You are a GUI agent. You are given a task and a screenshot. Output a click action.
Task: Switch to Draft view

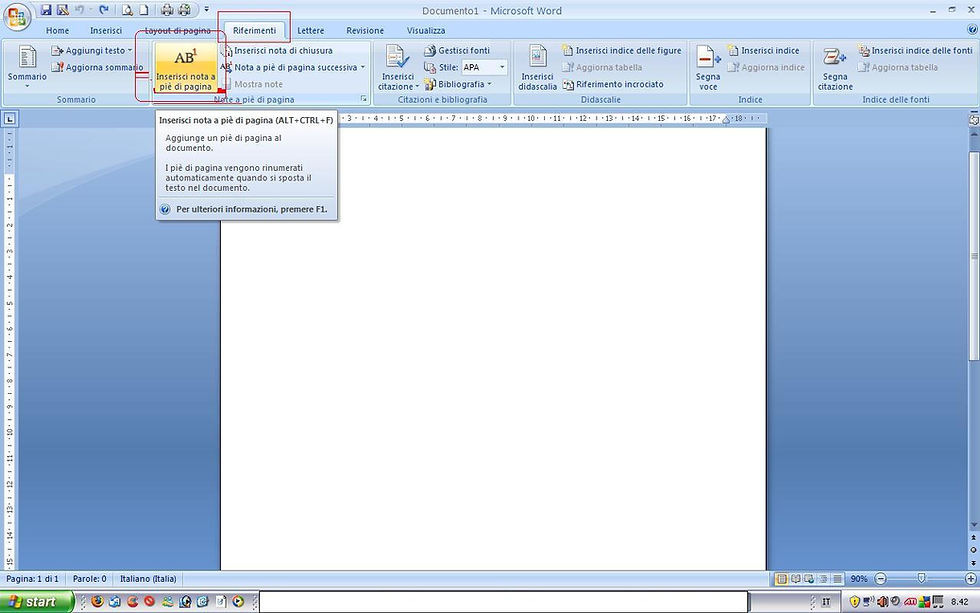[838, 579]
